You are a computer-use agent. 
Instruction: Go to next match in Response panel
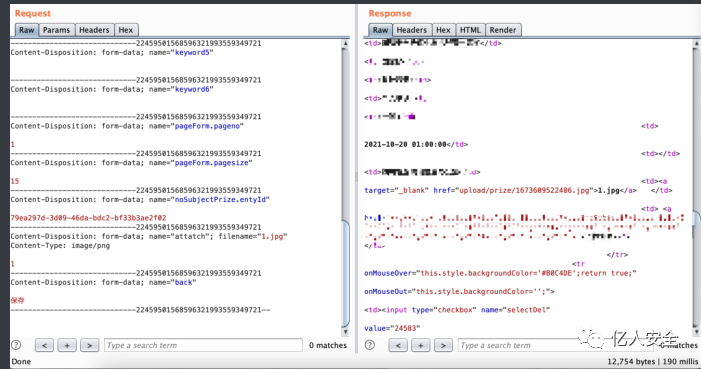[443, 345]
